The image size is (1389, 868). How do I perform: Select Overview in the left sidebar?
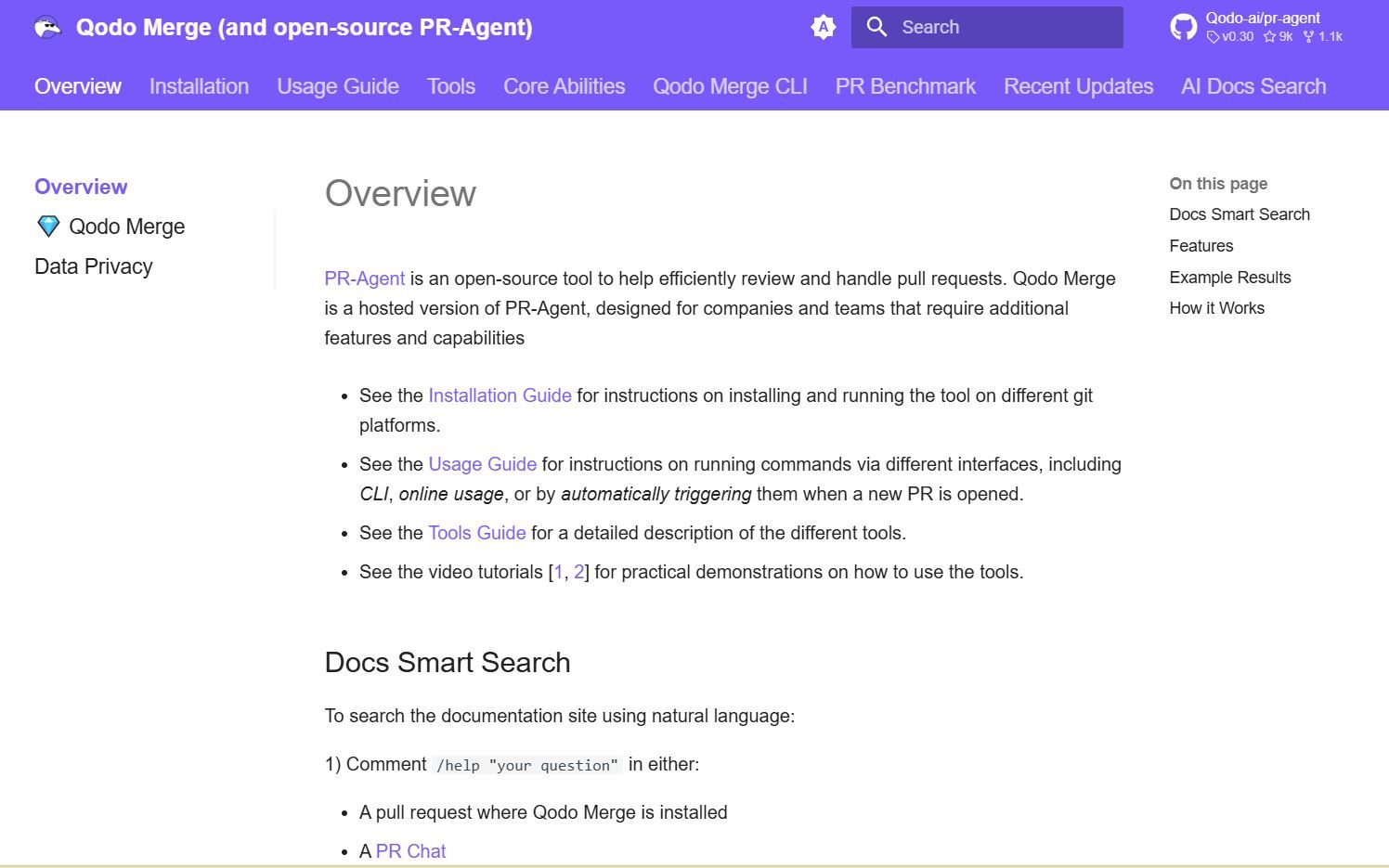click(x=81, y=187)
